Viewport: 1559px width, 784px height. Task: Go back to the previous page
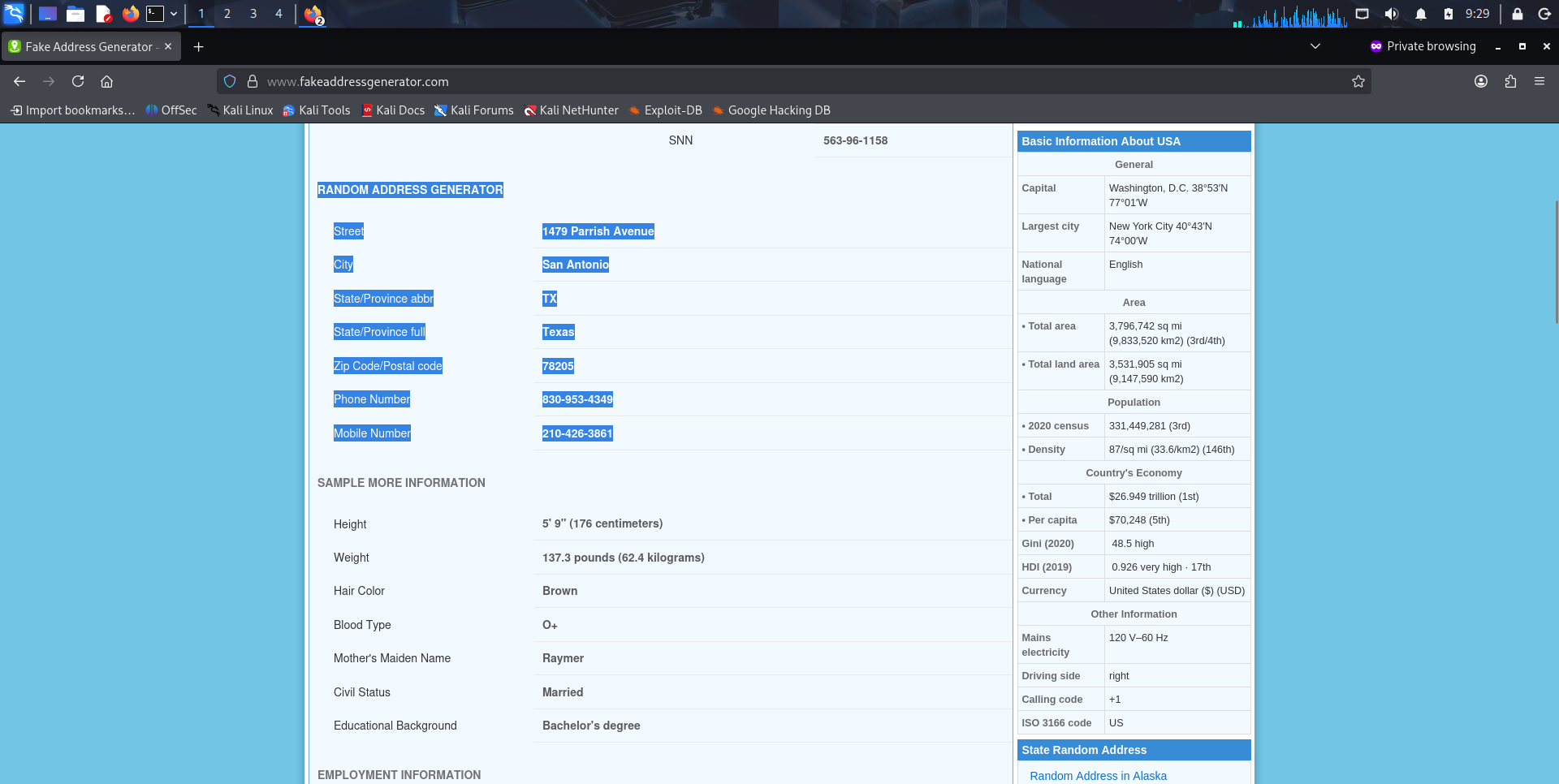(19, 81)
